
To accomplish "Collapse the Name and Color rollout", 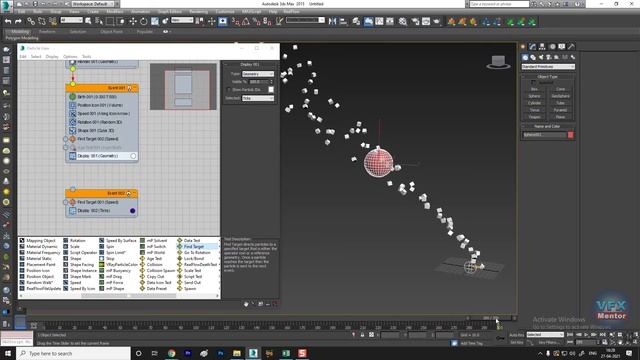I will pyautogui.click(x=548, y=127).
